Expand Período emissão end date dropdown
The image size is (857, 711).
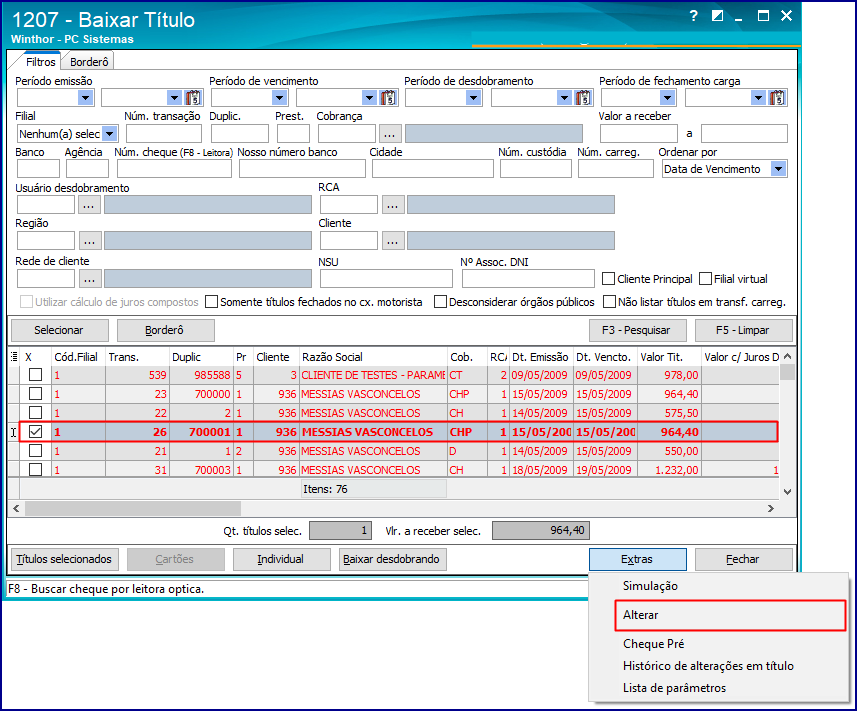(174, 98)
